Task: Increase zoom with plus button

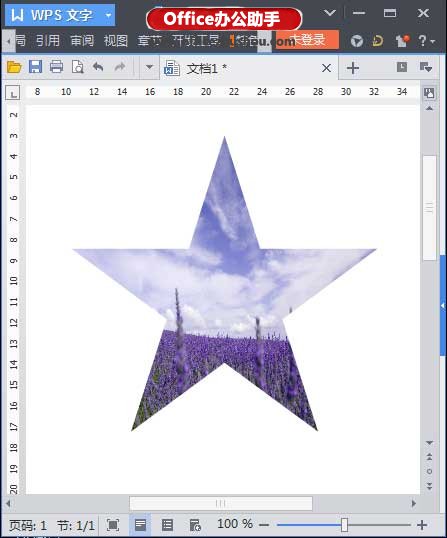Action: (422, 525)
